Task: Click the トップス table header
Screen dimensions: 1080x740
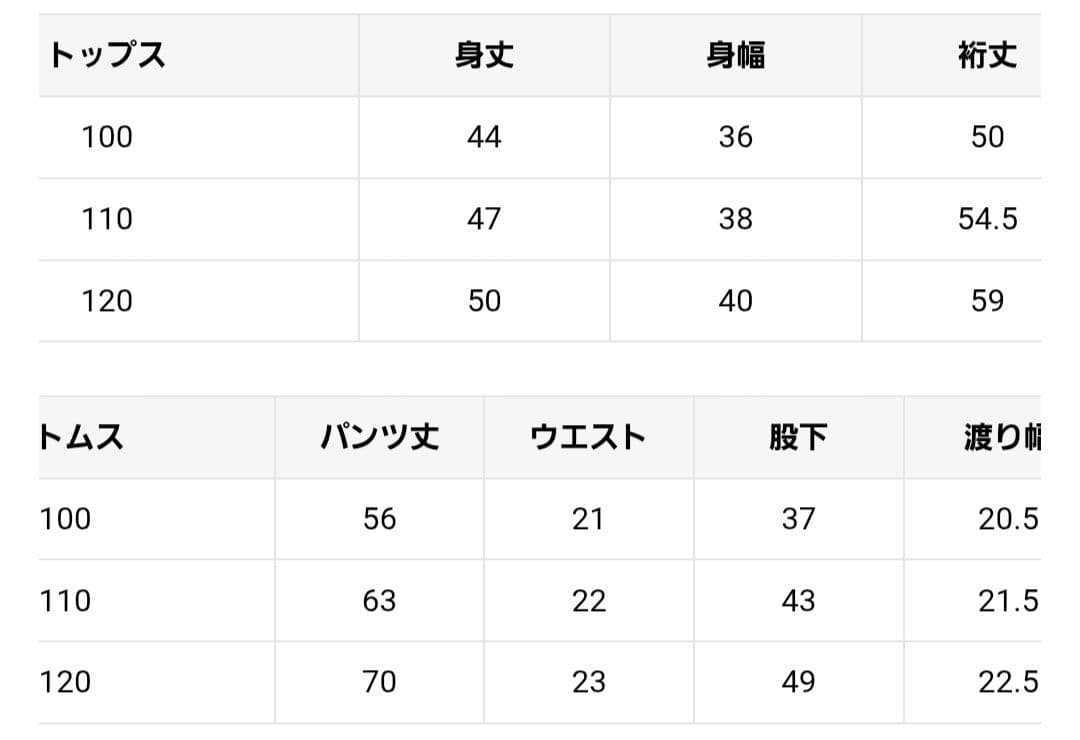Action: [108, 56]
